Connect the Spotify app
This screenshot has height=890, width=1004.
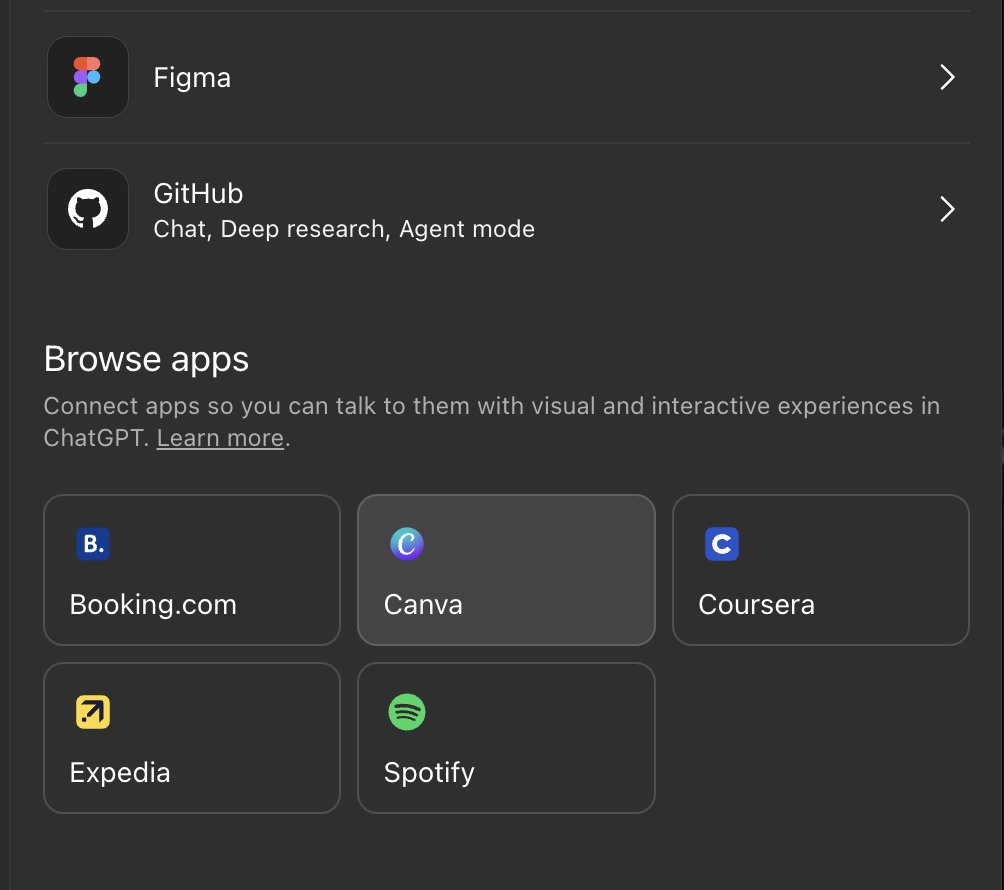click(x=505, y=738)
